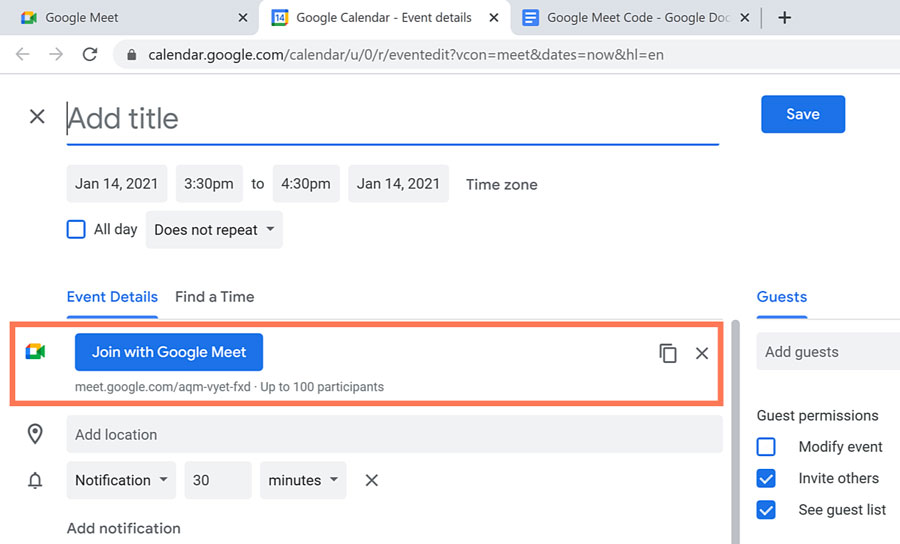Uncheck See guest list permission

(x=766, y=510)
